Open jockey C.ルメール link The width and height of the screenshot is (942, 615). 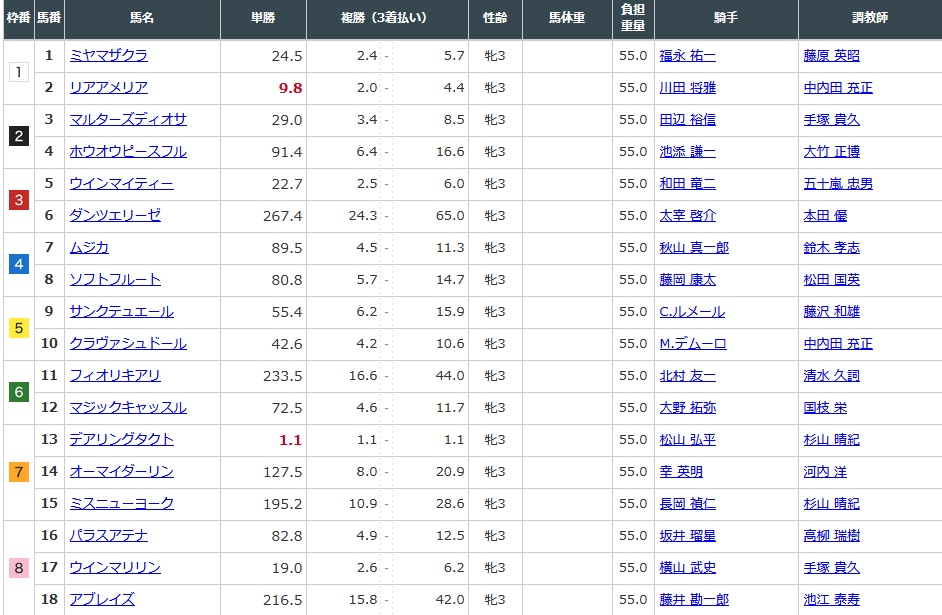(x=691, y=312)
